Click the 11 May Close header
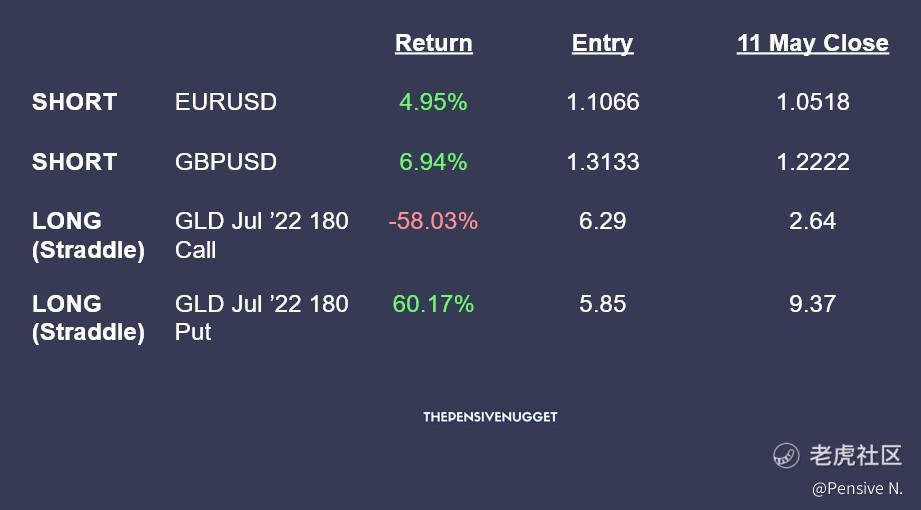 (x=813, y=43)
